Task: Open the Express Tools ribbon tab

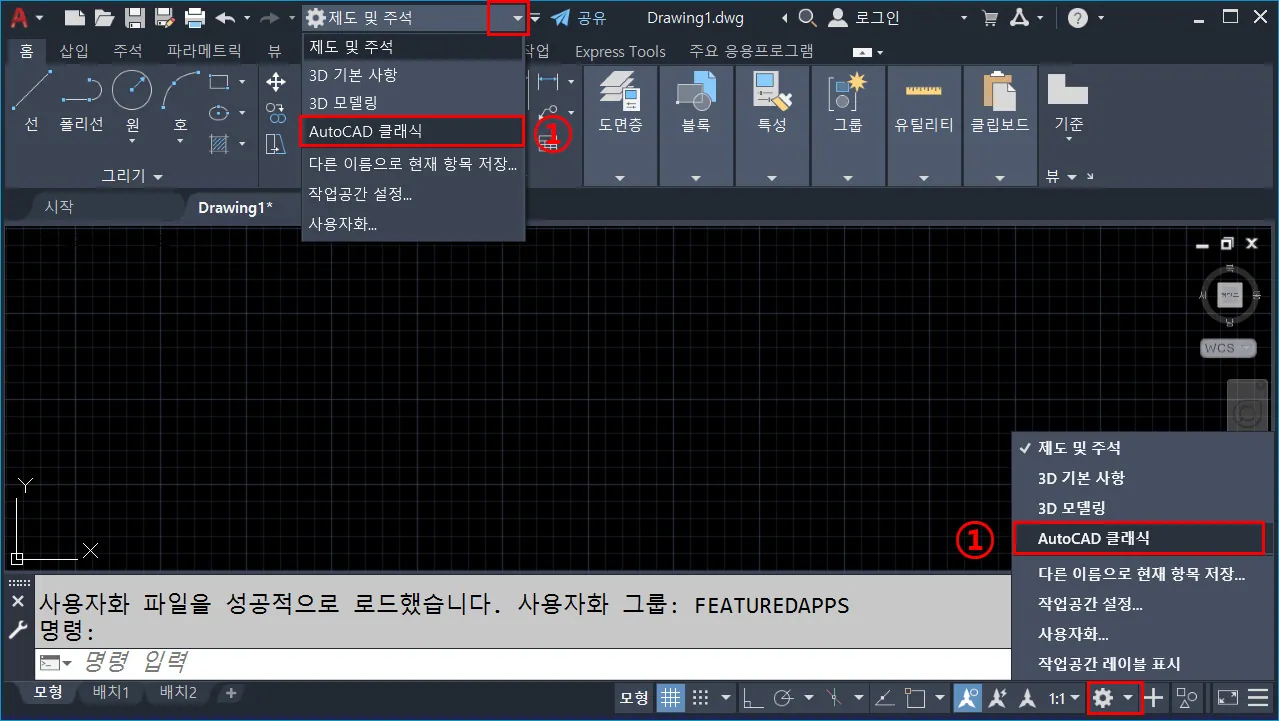Action: pos(620,51)
